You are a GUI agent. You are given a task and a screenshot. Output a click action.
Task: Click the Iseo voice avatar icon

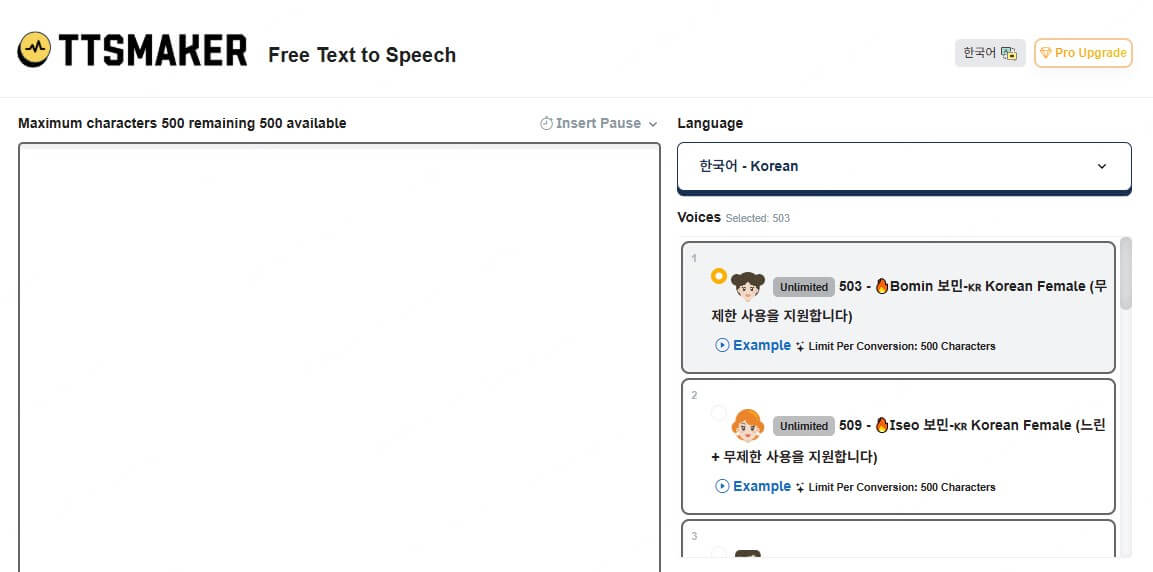pos(747,425)
